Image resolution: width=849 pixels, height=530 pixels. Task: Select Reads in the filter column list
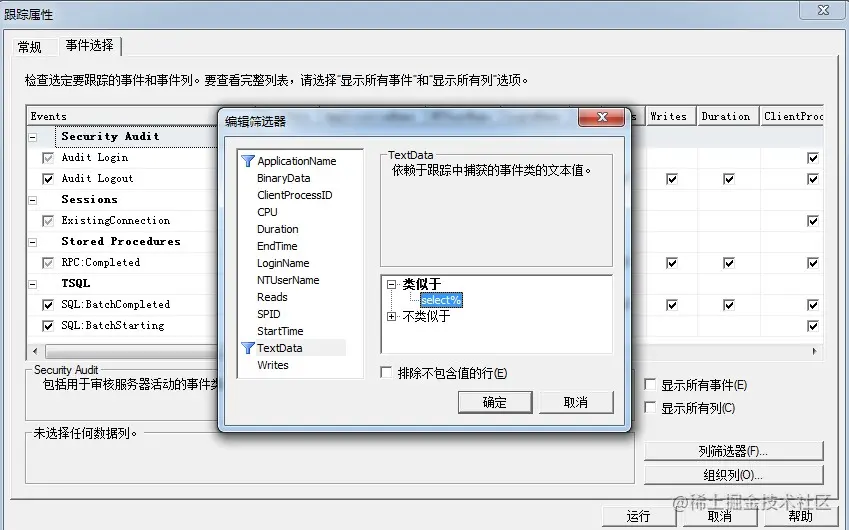[272, 297]
